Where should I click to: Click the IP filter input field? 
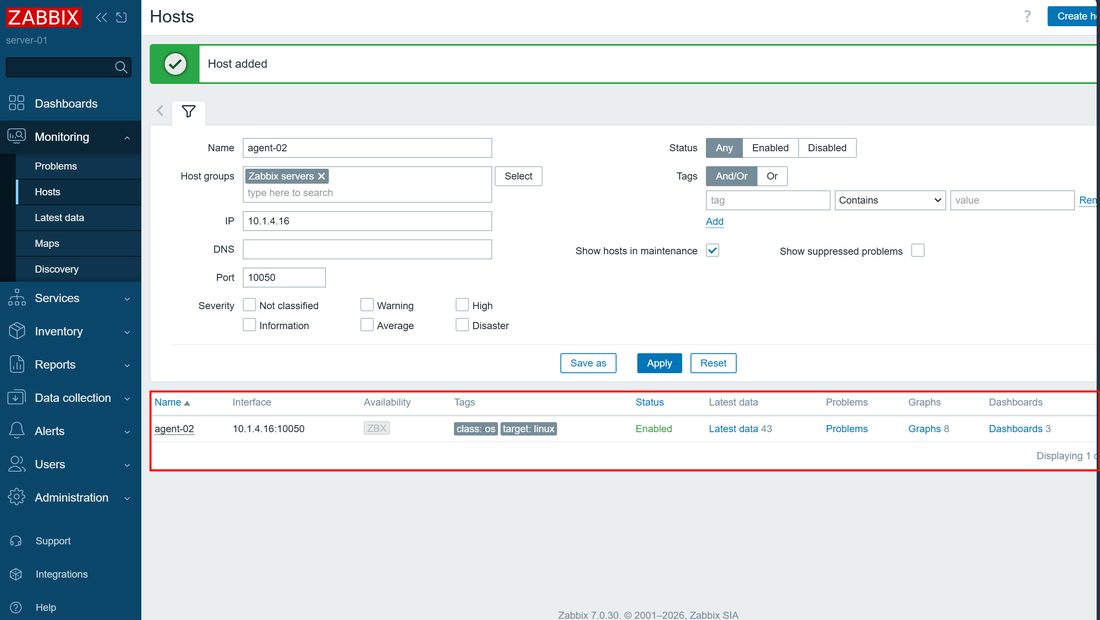tap(367, 220)
